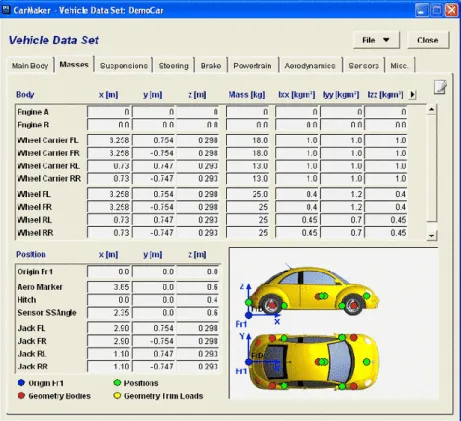This screenshot has width=461, height=421.
Task: Open the Sensors tab
Action: point(364,66)
